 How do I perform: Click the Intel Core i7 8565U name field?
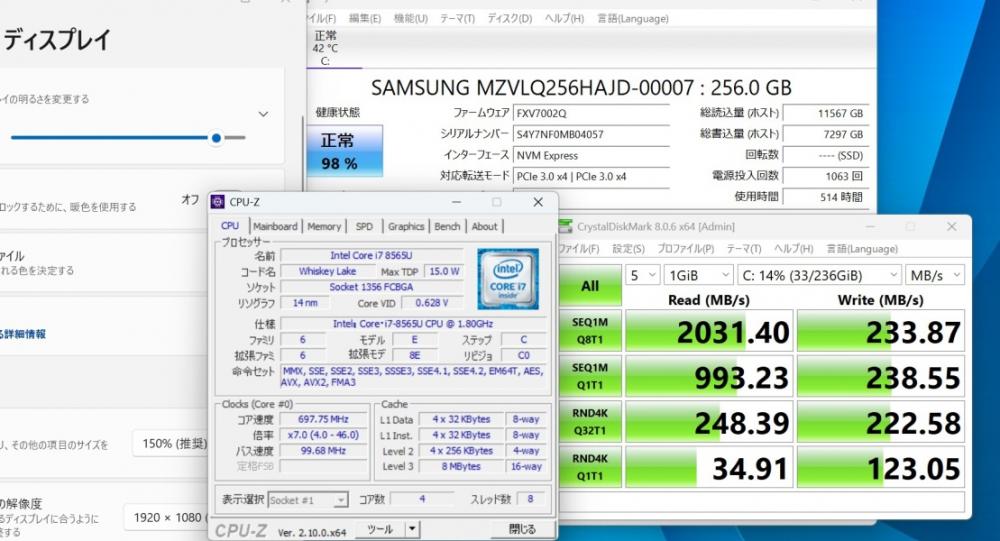click(371, 255)
